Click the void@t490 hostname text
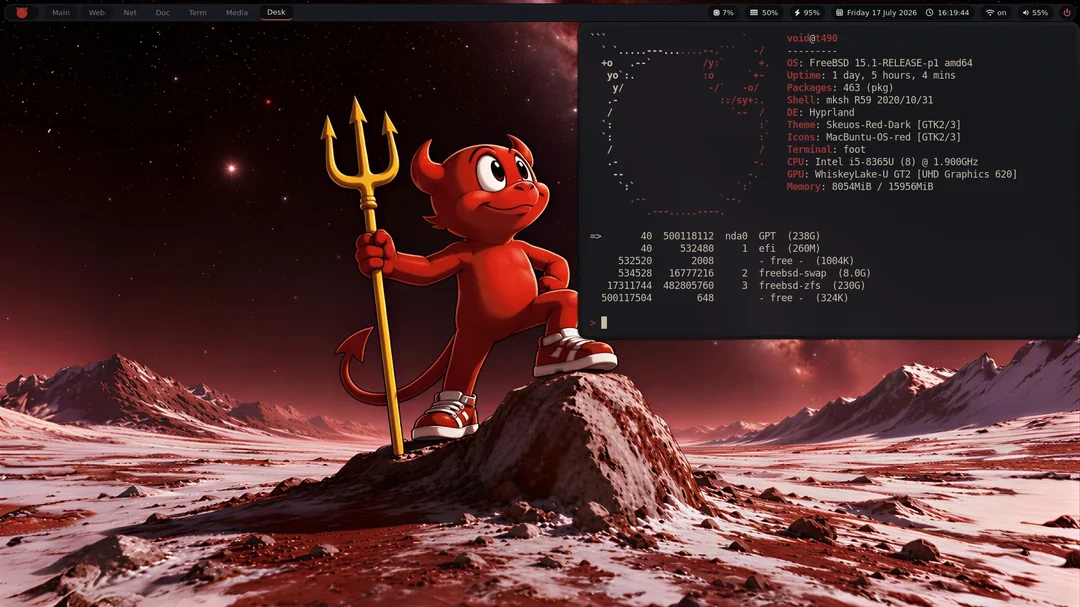The width and height of the screenshot is (1080, 607). tap(812, 38)
